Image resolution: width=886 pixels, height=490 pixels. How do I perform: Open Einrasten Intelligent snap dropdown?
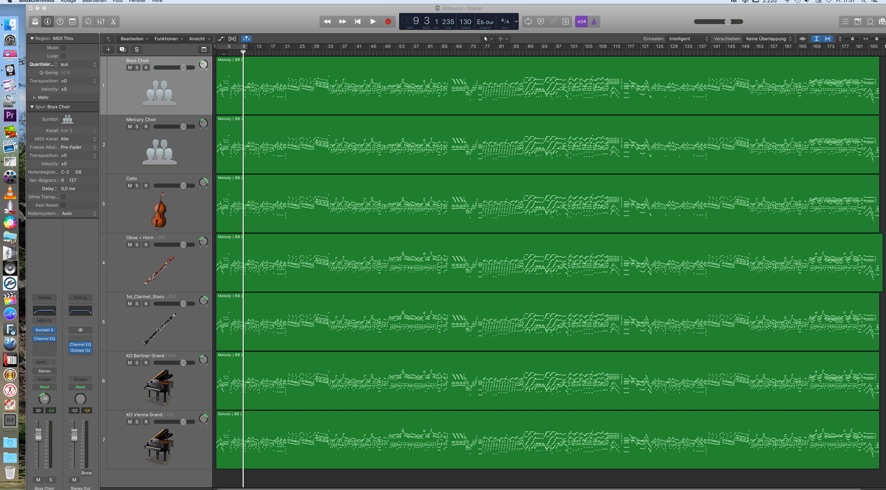[x=688, y=38]
